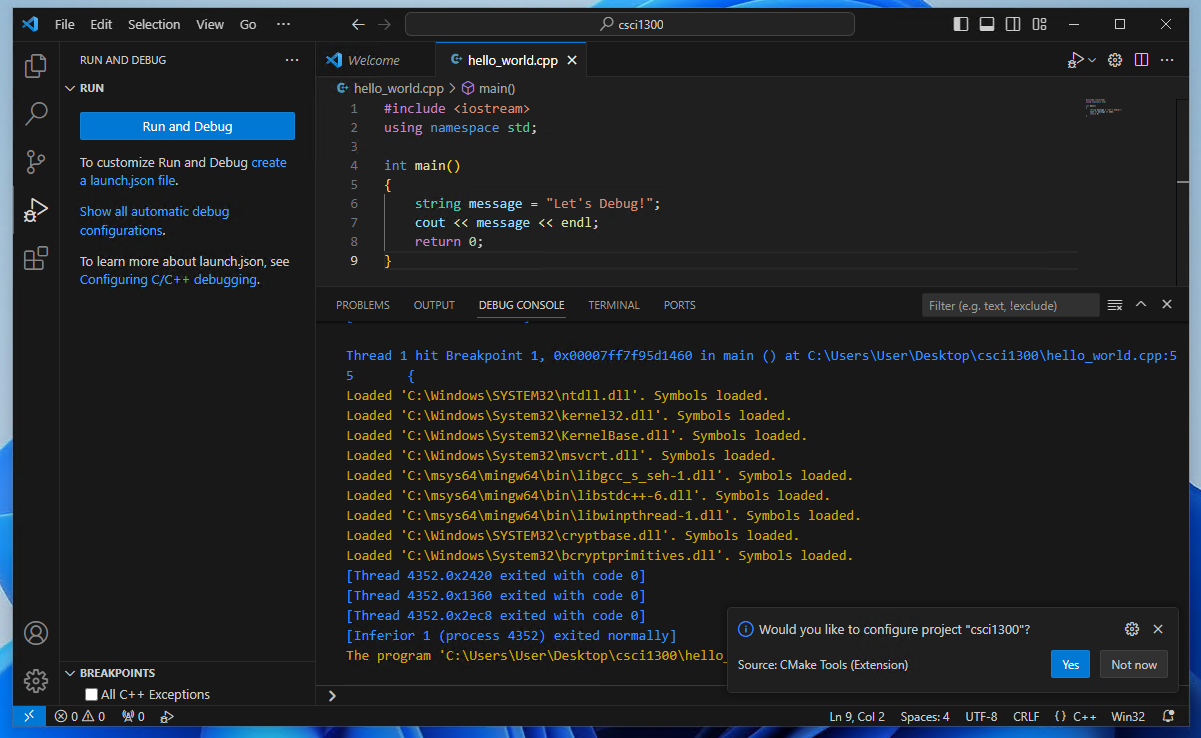Open the View menu
The width and height of the screenshot is (1201, 738).
coord(210,24)
